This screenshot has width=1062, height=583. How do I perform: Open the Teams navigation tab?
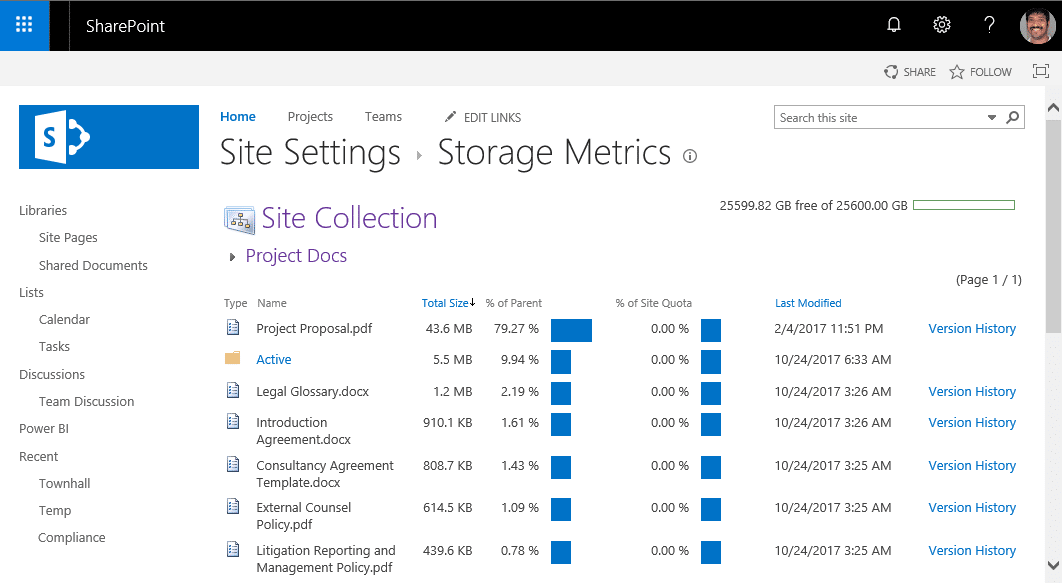[x=383, y=117]
